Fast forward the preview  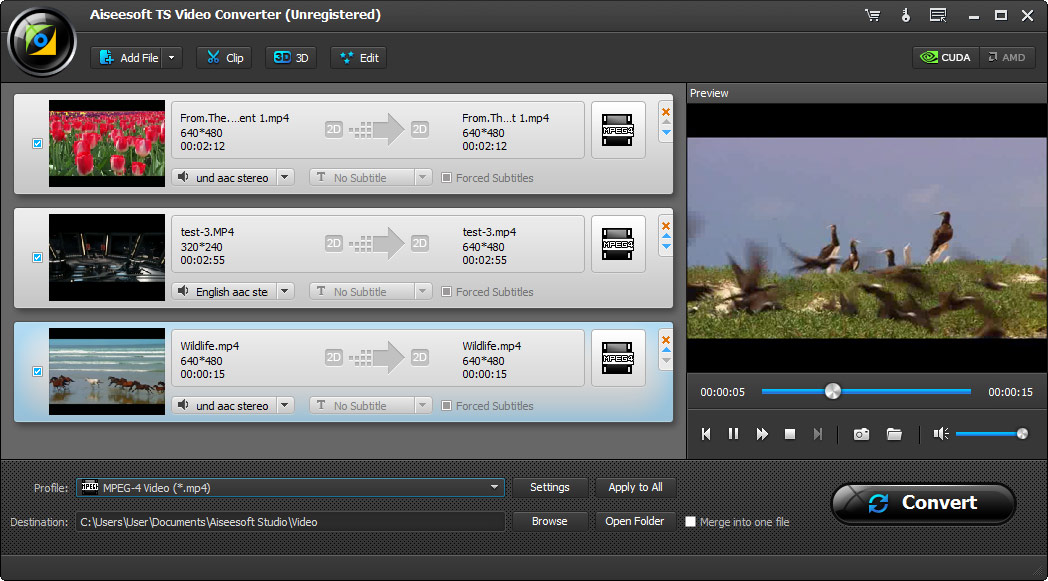[762, 434]
